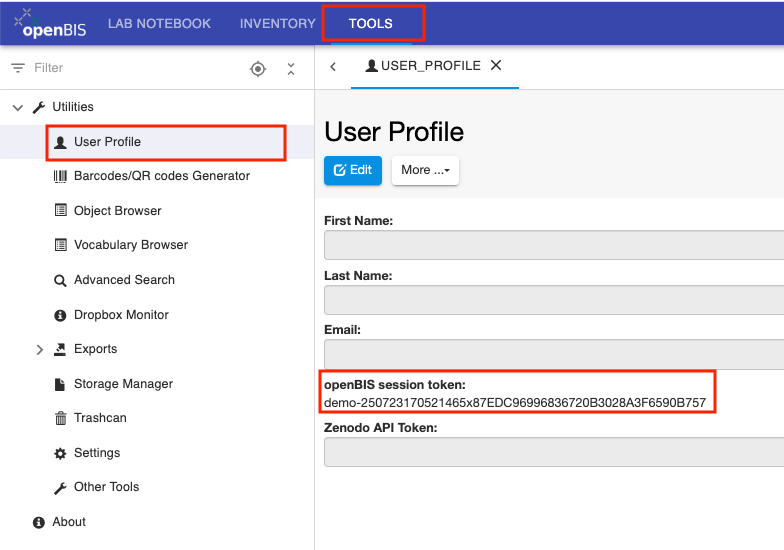This screenshot has width=784, height=550.
Task: Select User Profile in sidebar
Action: click(107, 142)
